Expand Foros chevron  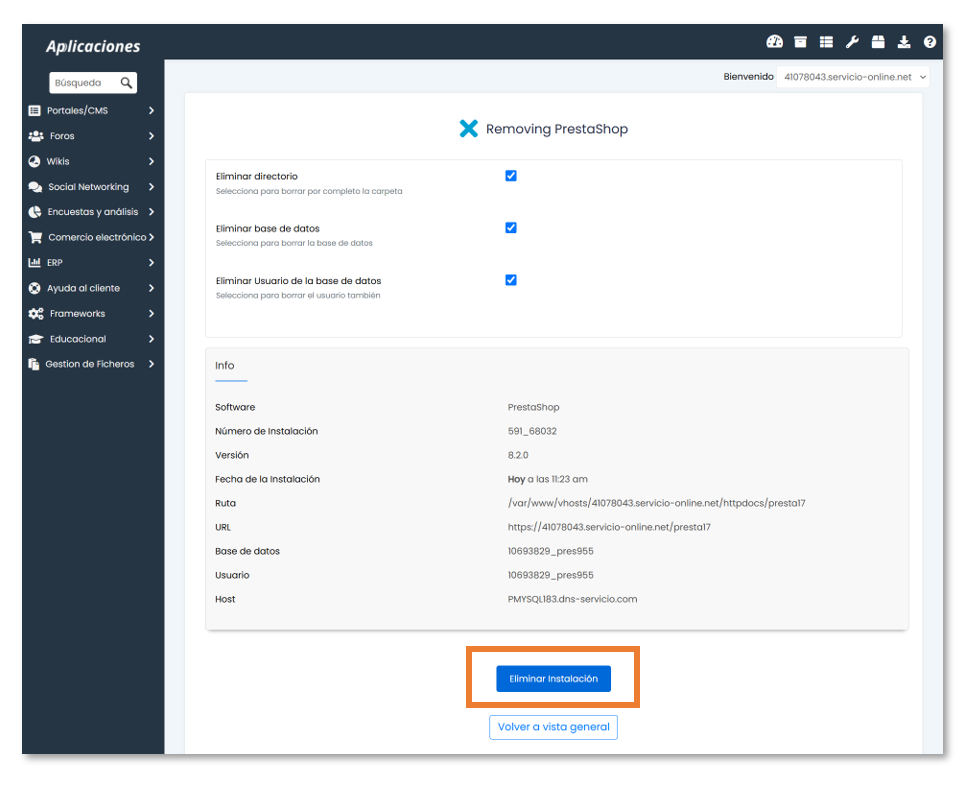151,136
